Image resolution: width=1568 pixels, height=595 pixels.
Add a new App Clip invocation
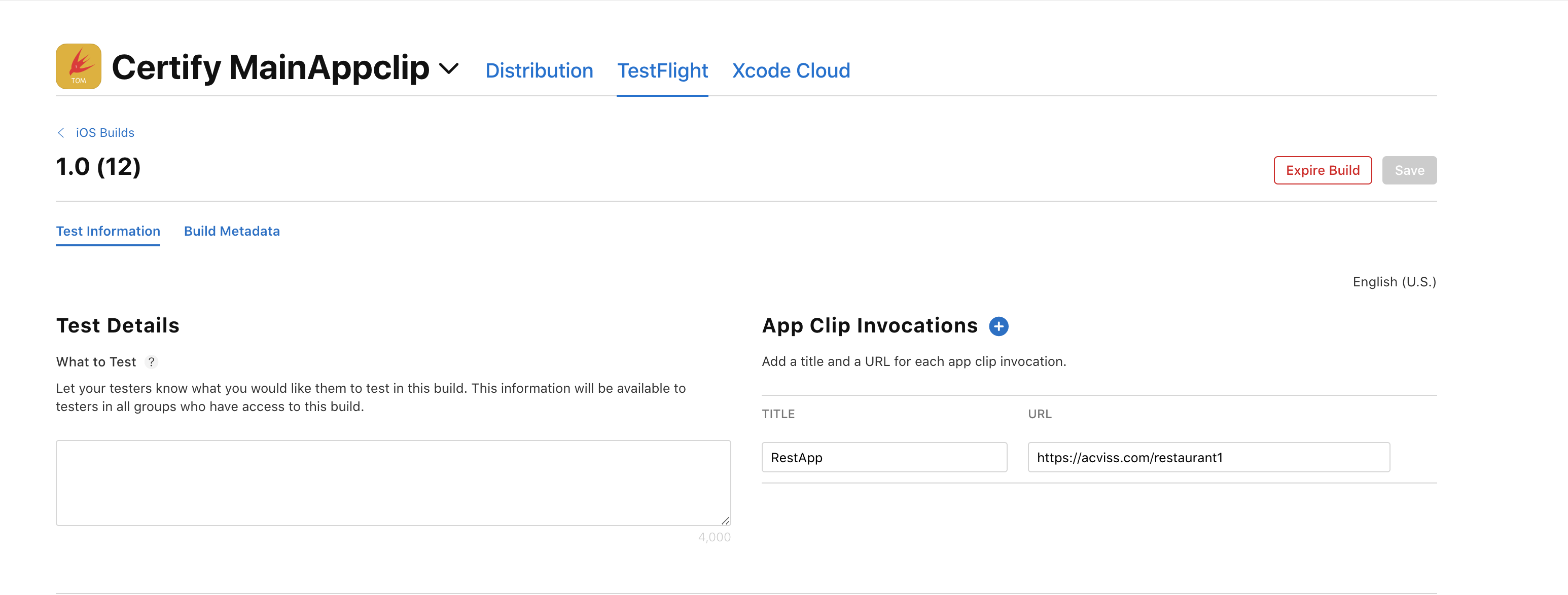coord(999,326)
